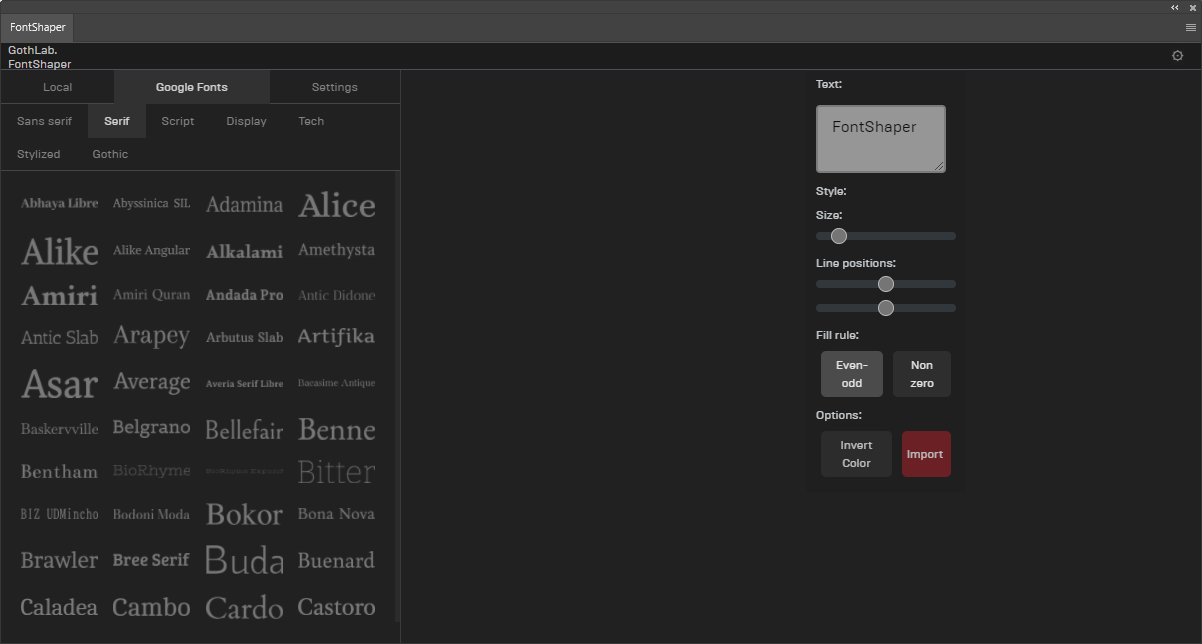Collapse the window using the double-arrow icon
Image resolution: width=1202 pixels, height=644 pixels.
1174,8
